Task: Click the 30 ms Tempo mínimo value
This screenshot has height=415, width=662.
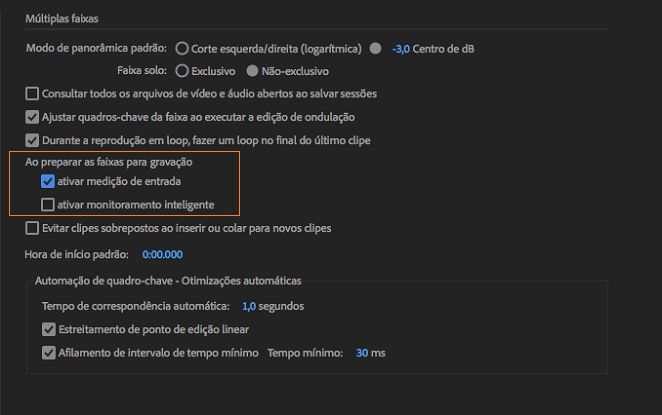Action: point(362,353)
